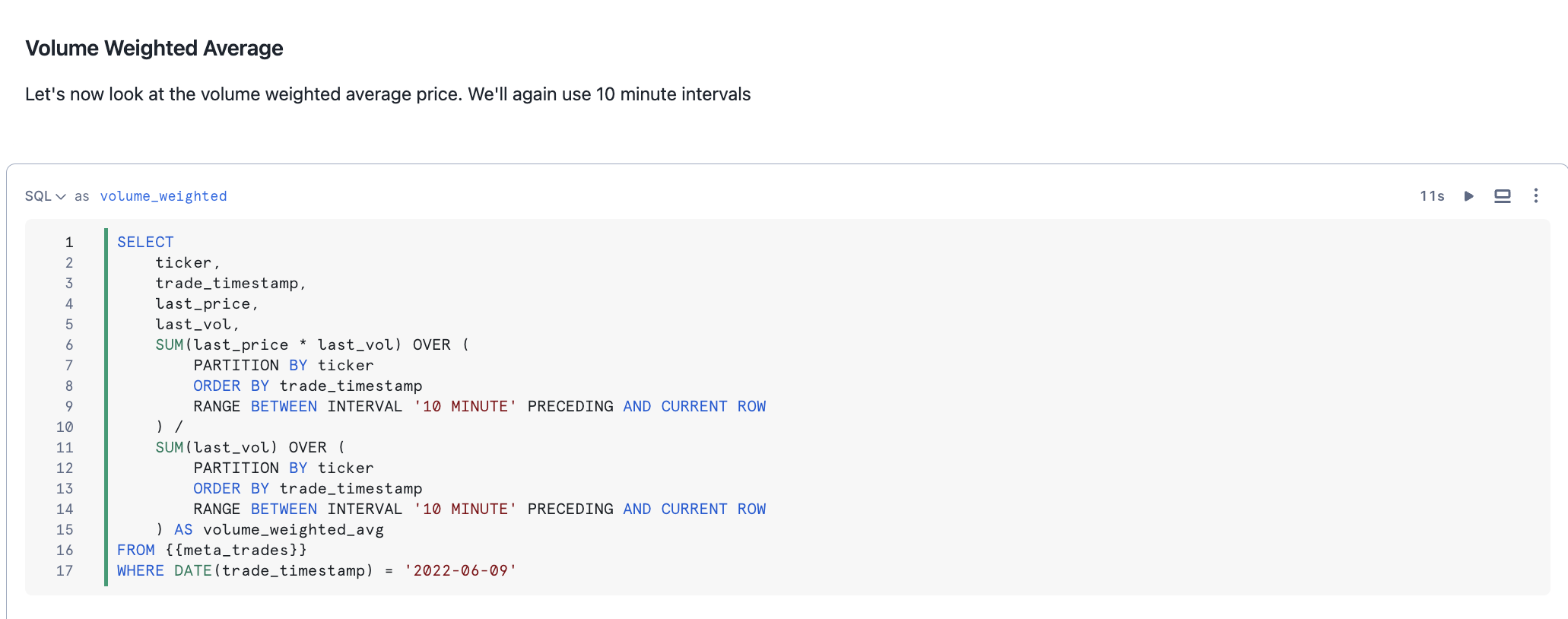Toggle the cell output layout icon
1568x619 pixels.
pos(1502,196)
